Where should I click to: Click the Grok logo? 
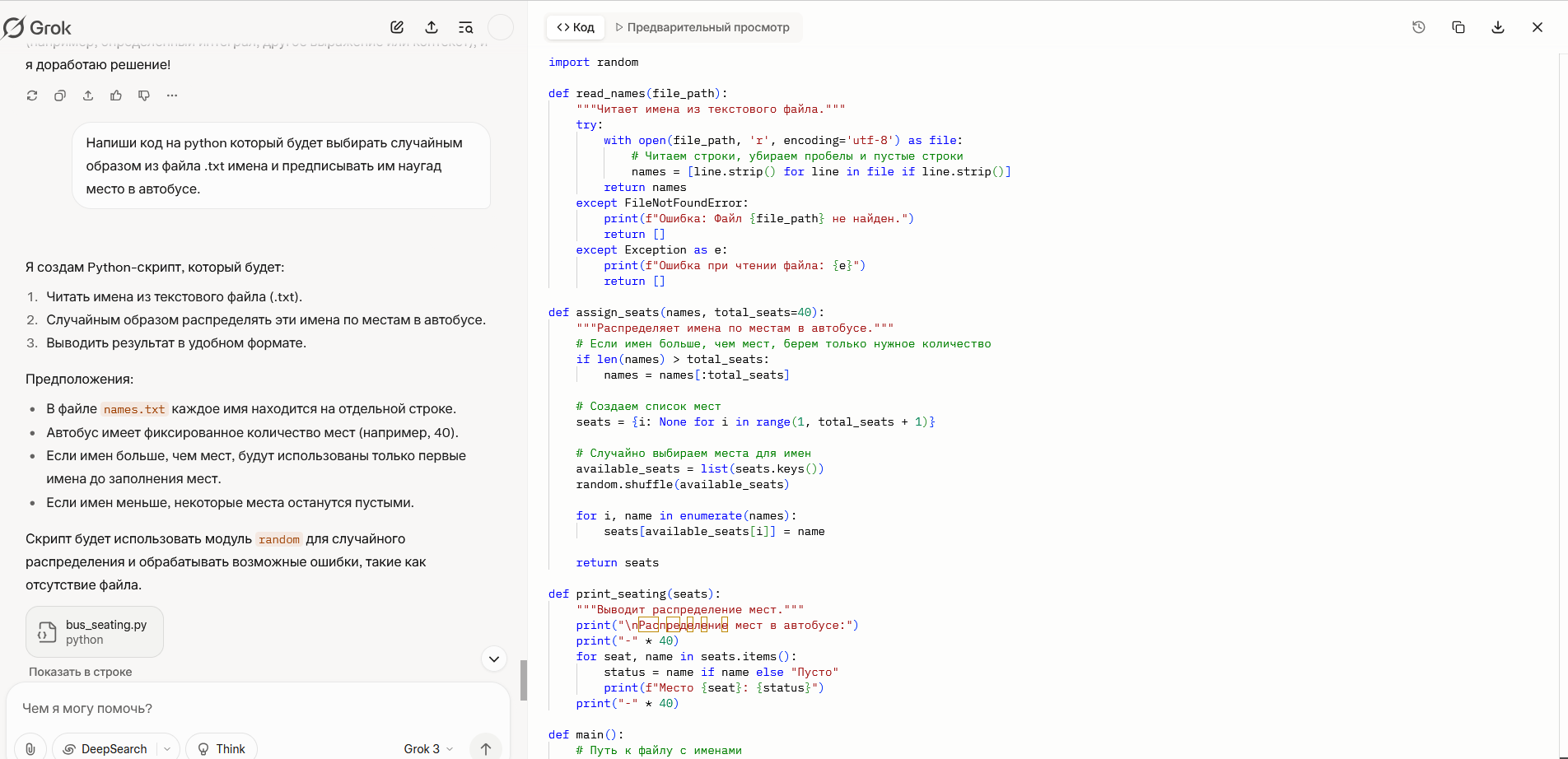coord(37,27)
